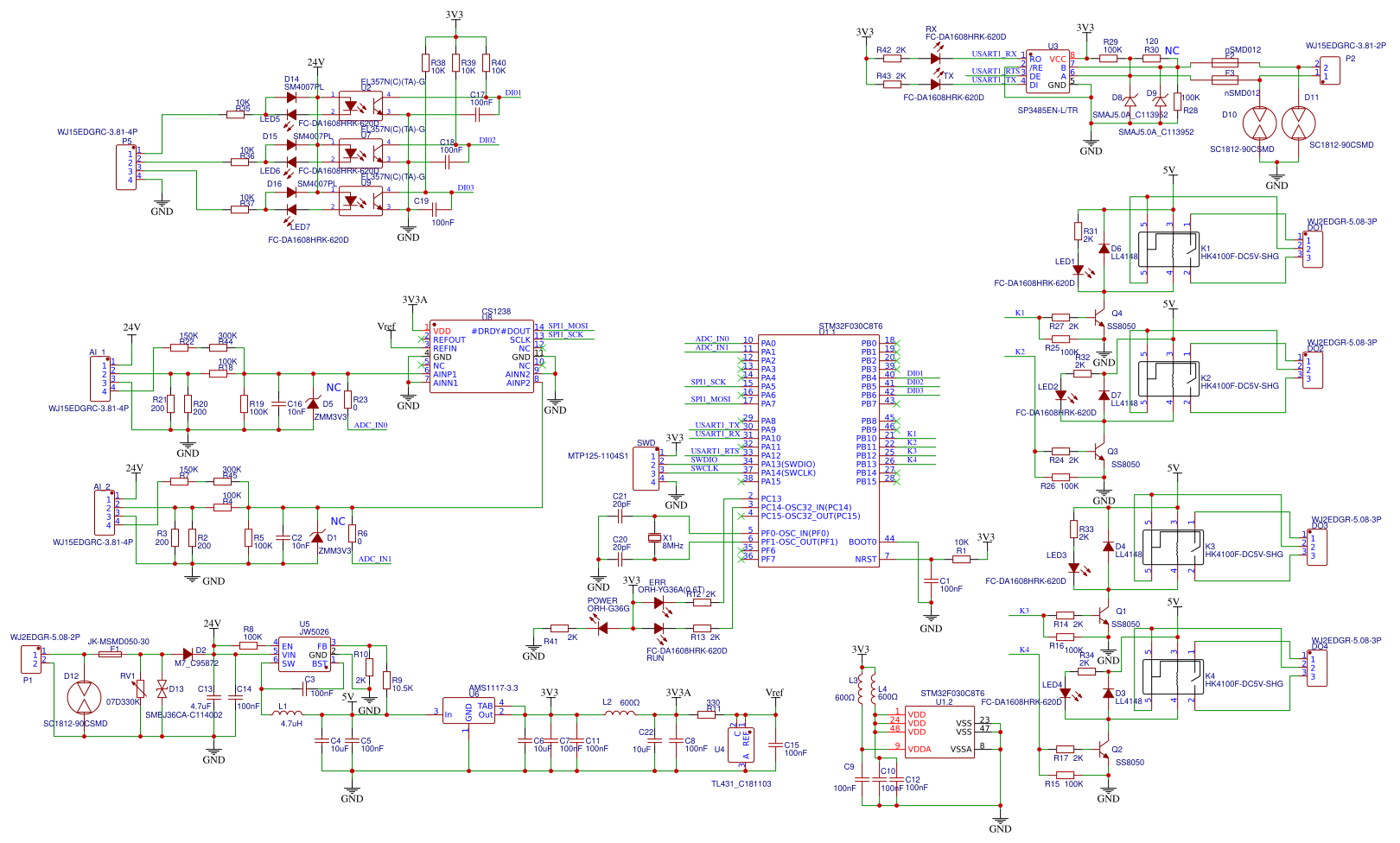Click the U4 TL431 reference symbol
This screenshot has width=1400, height=843.
741,744
